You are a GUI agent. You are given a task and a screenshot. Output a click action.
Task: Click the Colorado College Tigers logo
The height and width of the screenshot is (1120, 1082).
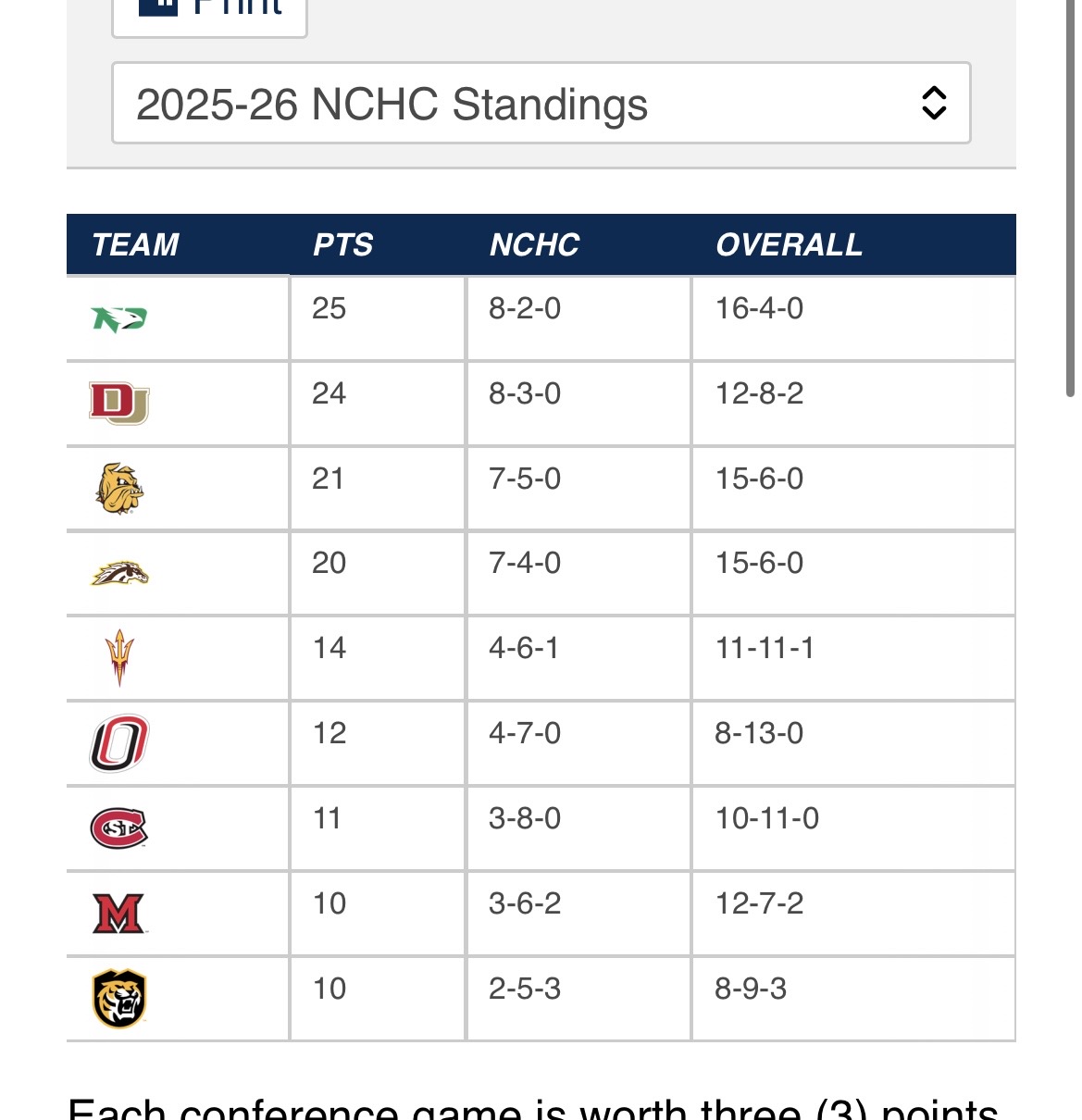click(x=119, y=999)
